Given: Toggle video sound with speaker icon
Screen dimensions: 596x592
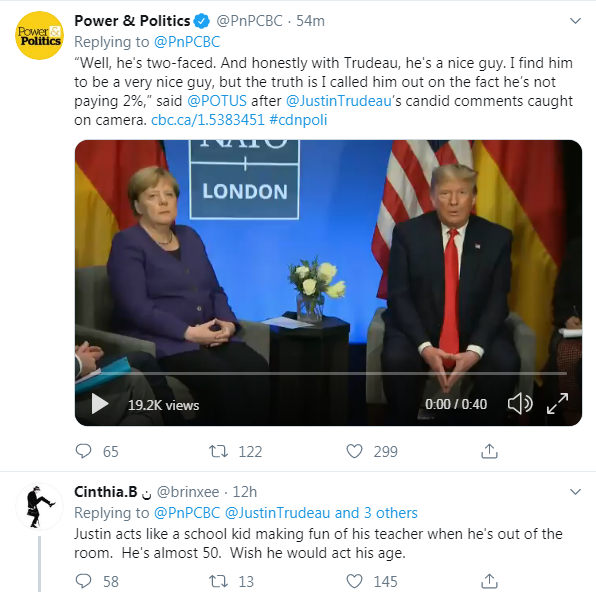Looking at the screenshot, I should pos(520,404).
